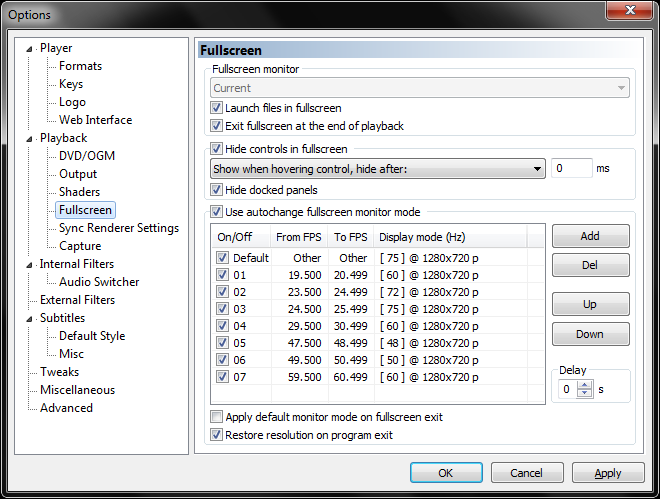Viewport: 660px width, 499px height.
Task: Increase the Delay seconds with up arrow
Action: tap(586, 384)
